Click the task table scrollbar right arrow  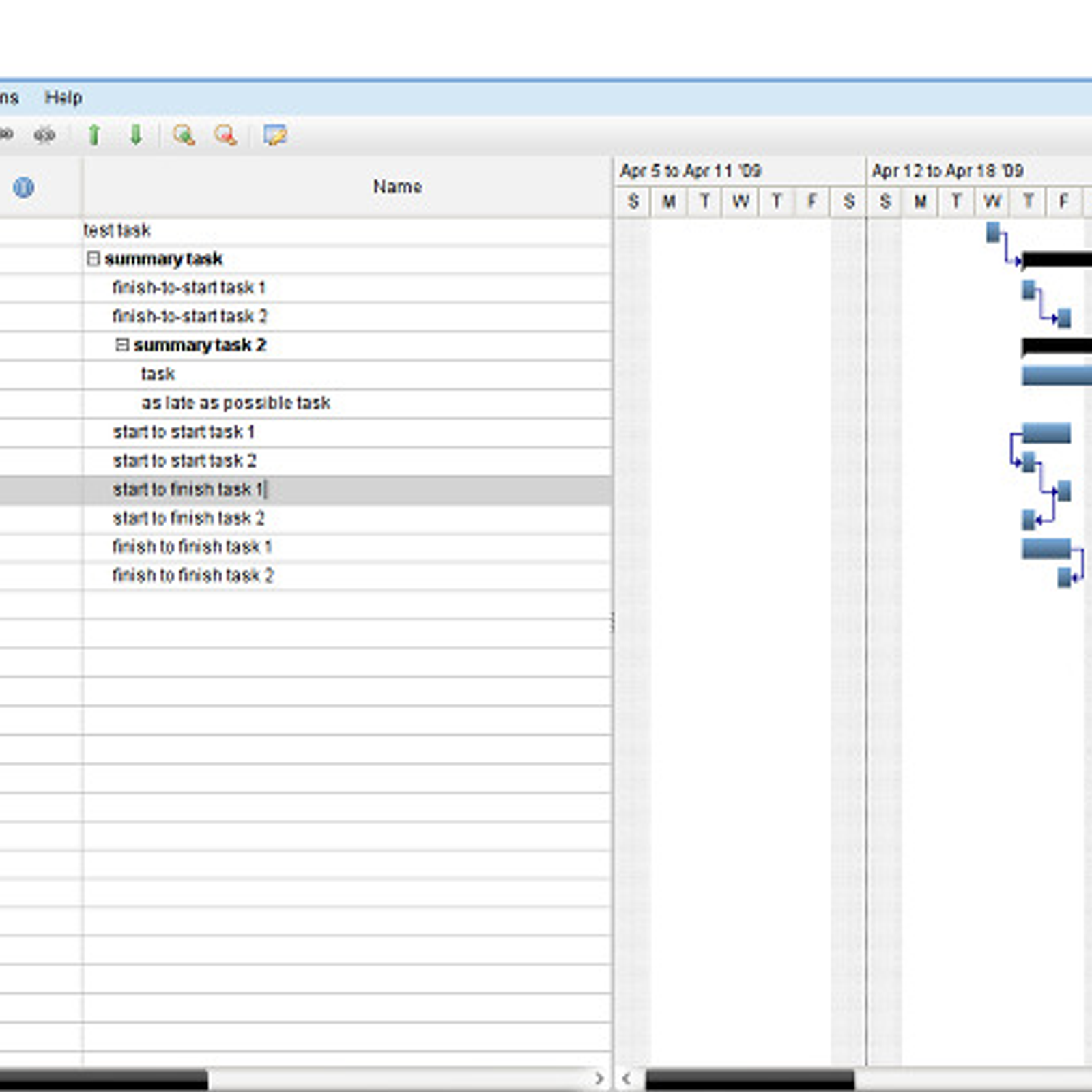599,1079
